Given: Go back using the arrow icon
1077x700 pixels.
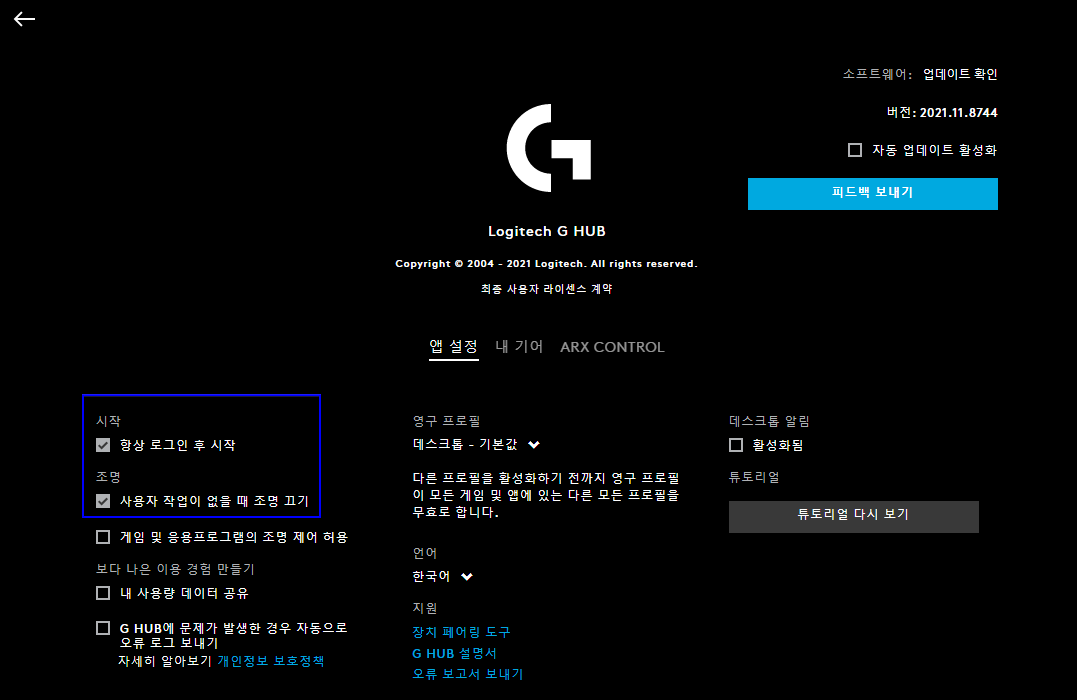Looking at the screenshot, I should tap(24, 19).
